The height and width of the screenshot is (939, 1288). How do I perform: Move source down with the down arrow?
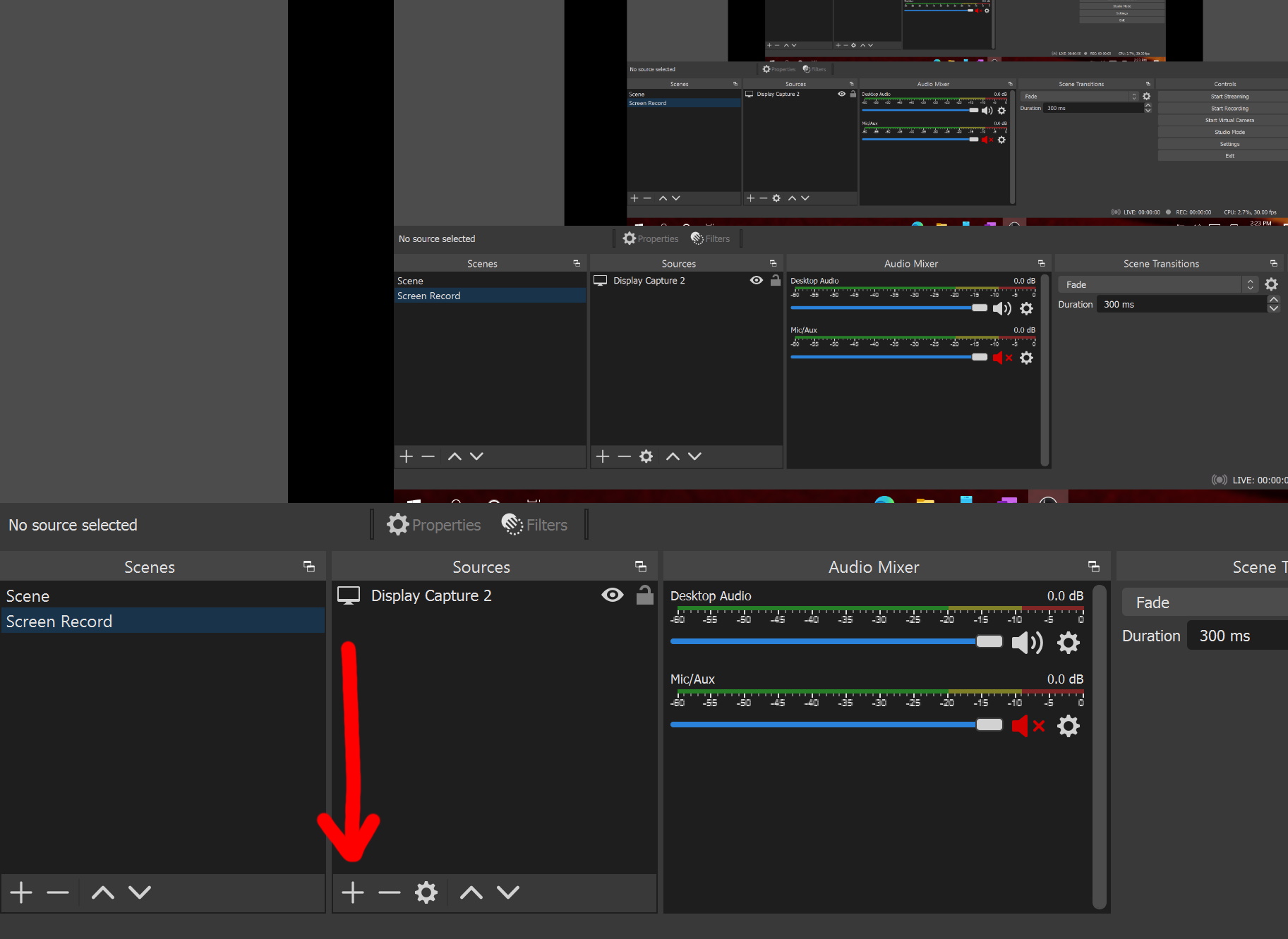click(x=507, y=892)
